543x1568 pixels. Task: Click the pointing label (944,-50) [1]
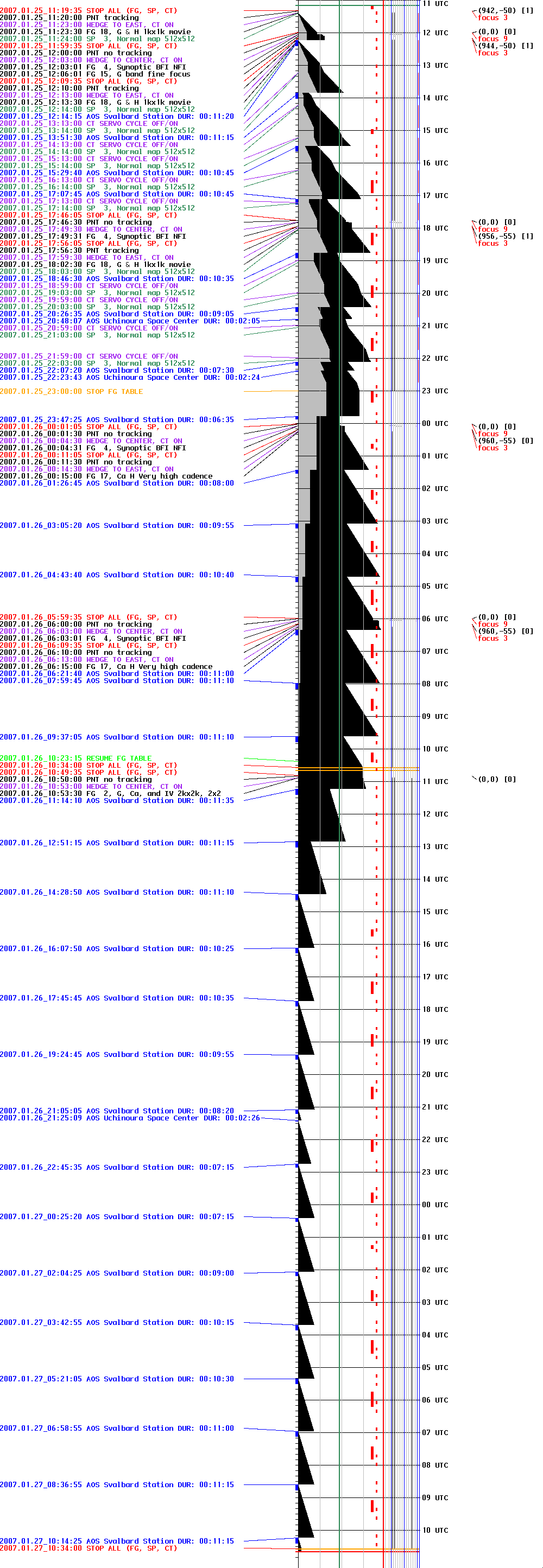[x=504, y=46]
